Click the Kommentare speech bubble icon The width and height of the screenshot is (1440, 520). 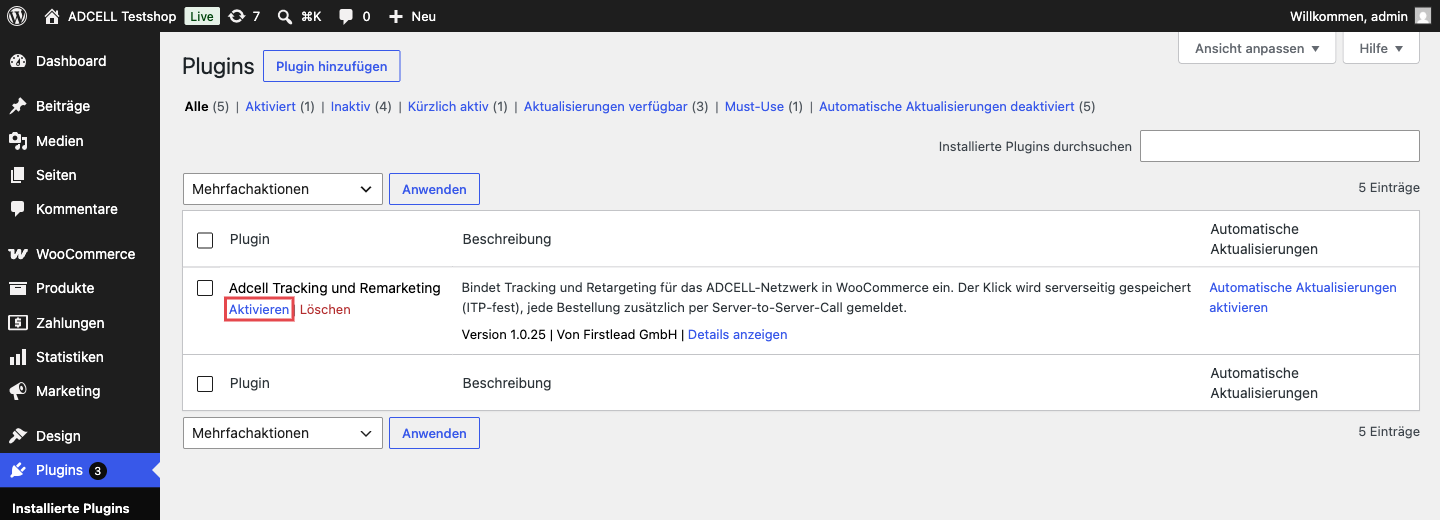tap(18, 209)
